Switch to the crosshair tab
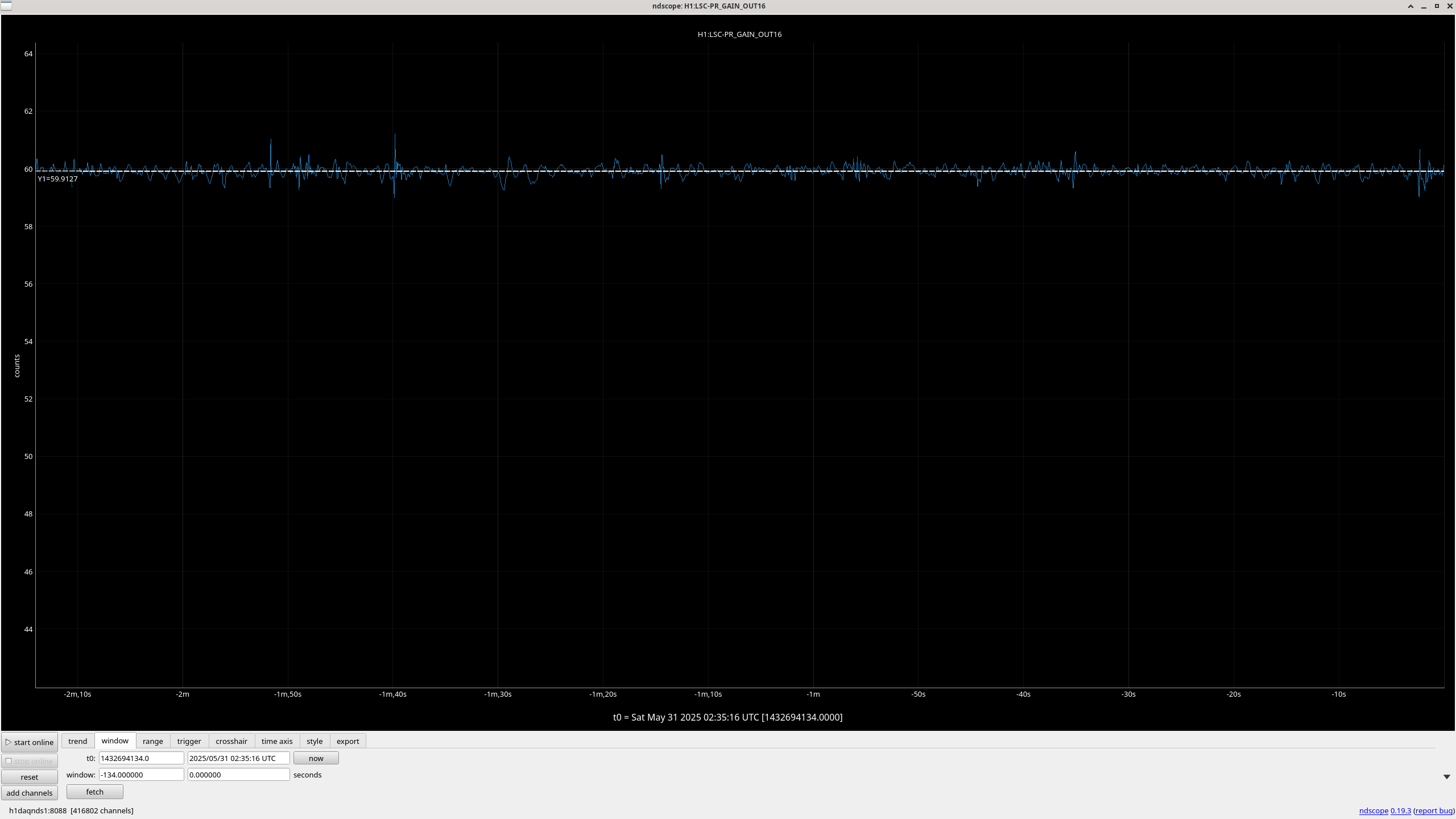1456x819 pixels. [x=231, y=741]
